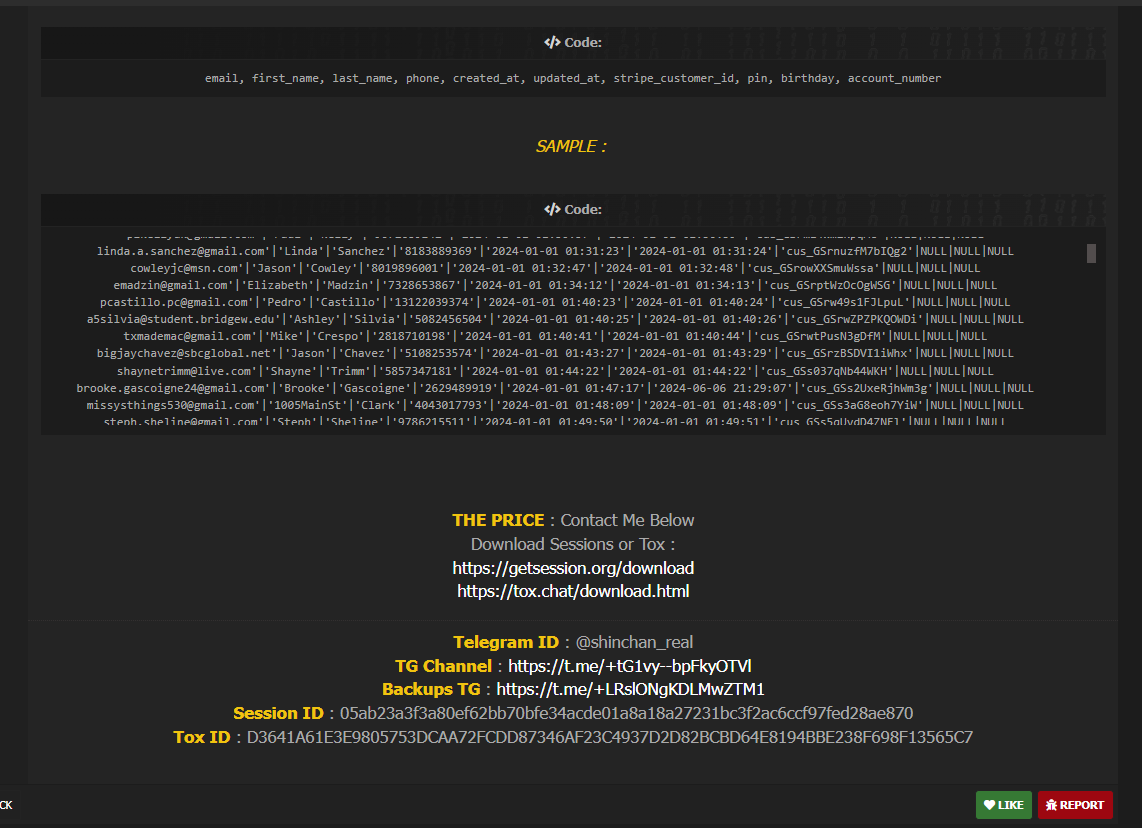Click the Code label above the sample block
1142x828 pixels.
(583, 210)
